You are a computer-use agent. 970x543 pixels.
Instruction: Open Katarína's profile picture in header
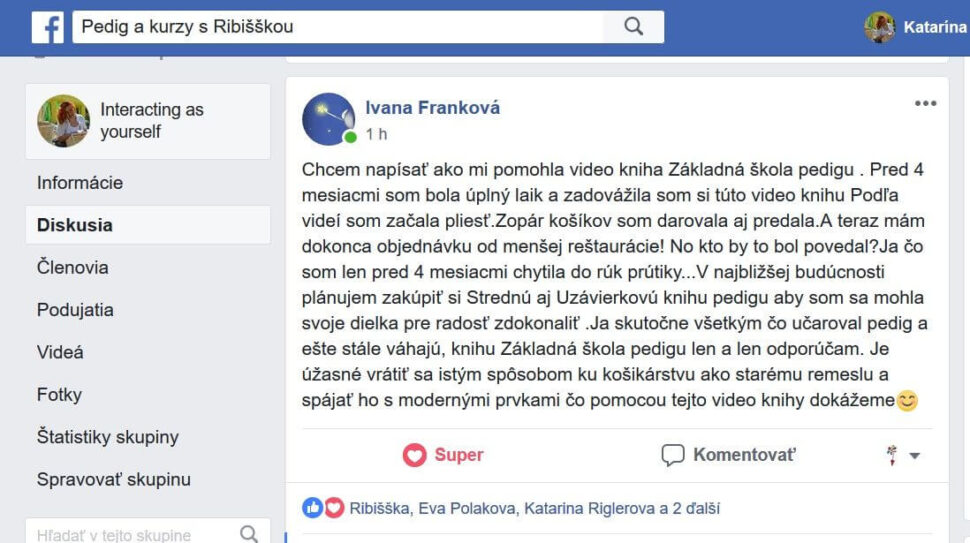point(880,27)
